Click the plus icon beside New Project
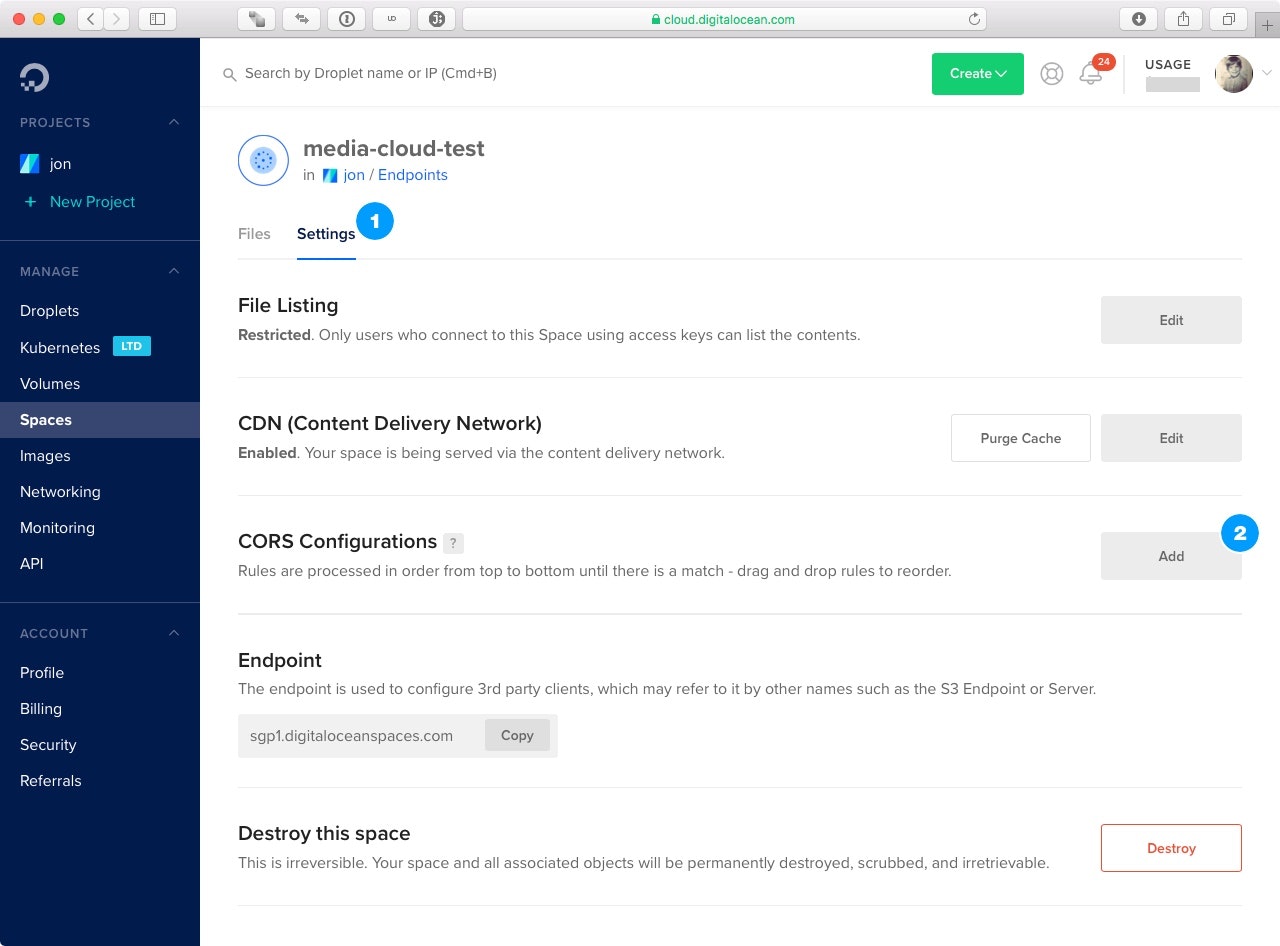The width and height of the screenshot is (1280, 946). (x=29, y=201)
